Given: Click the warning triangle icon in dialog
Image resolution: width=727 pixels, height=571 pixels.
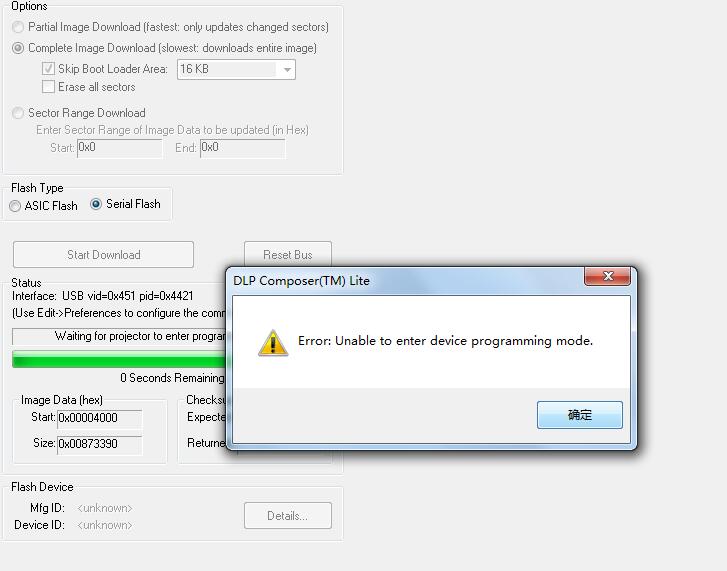Looking at the screenshot, I should (x=273, y=343).
